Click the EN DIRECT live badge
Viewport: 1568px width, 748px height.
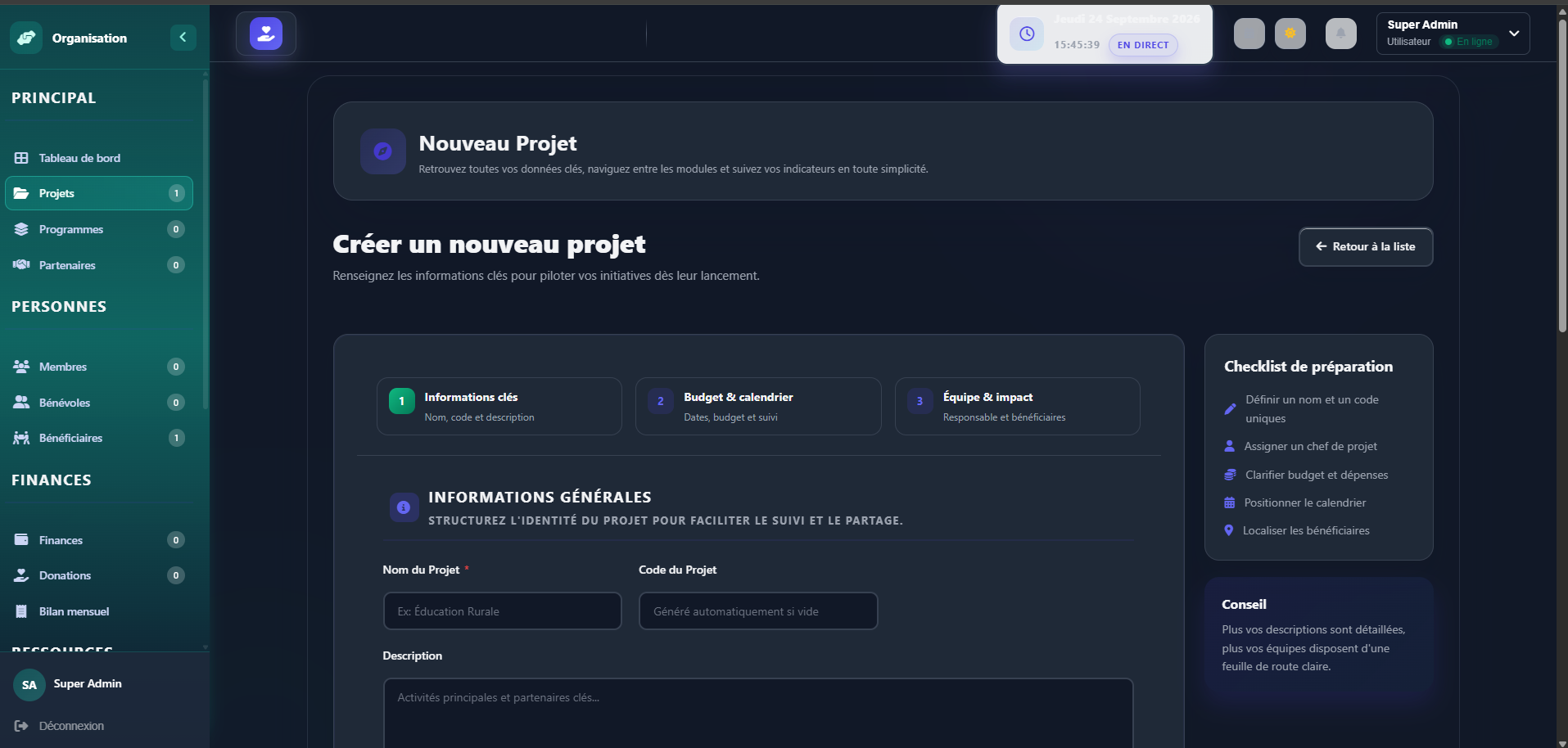point(1143,45)
